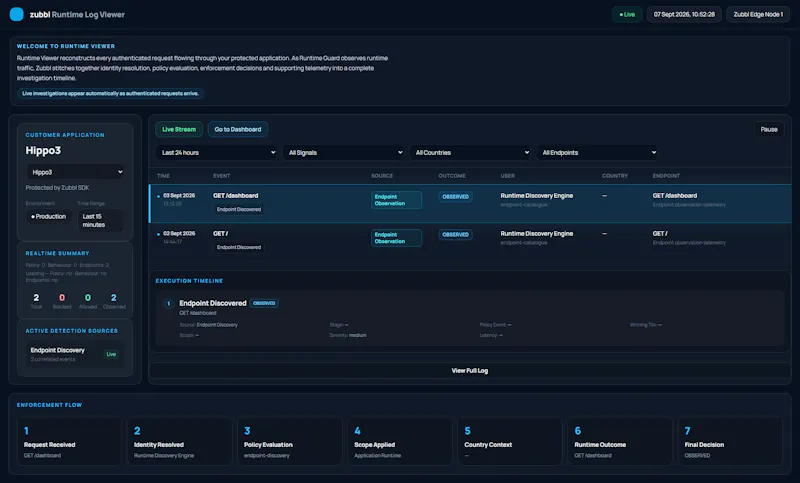Click the OBSERVED outcome badge in GET /dashboard row
Image resolution: width=800 pixels, height=483 pixels.
pyautogui.click(x=455, y=196)
